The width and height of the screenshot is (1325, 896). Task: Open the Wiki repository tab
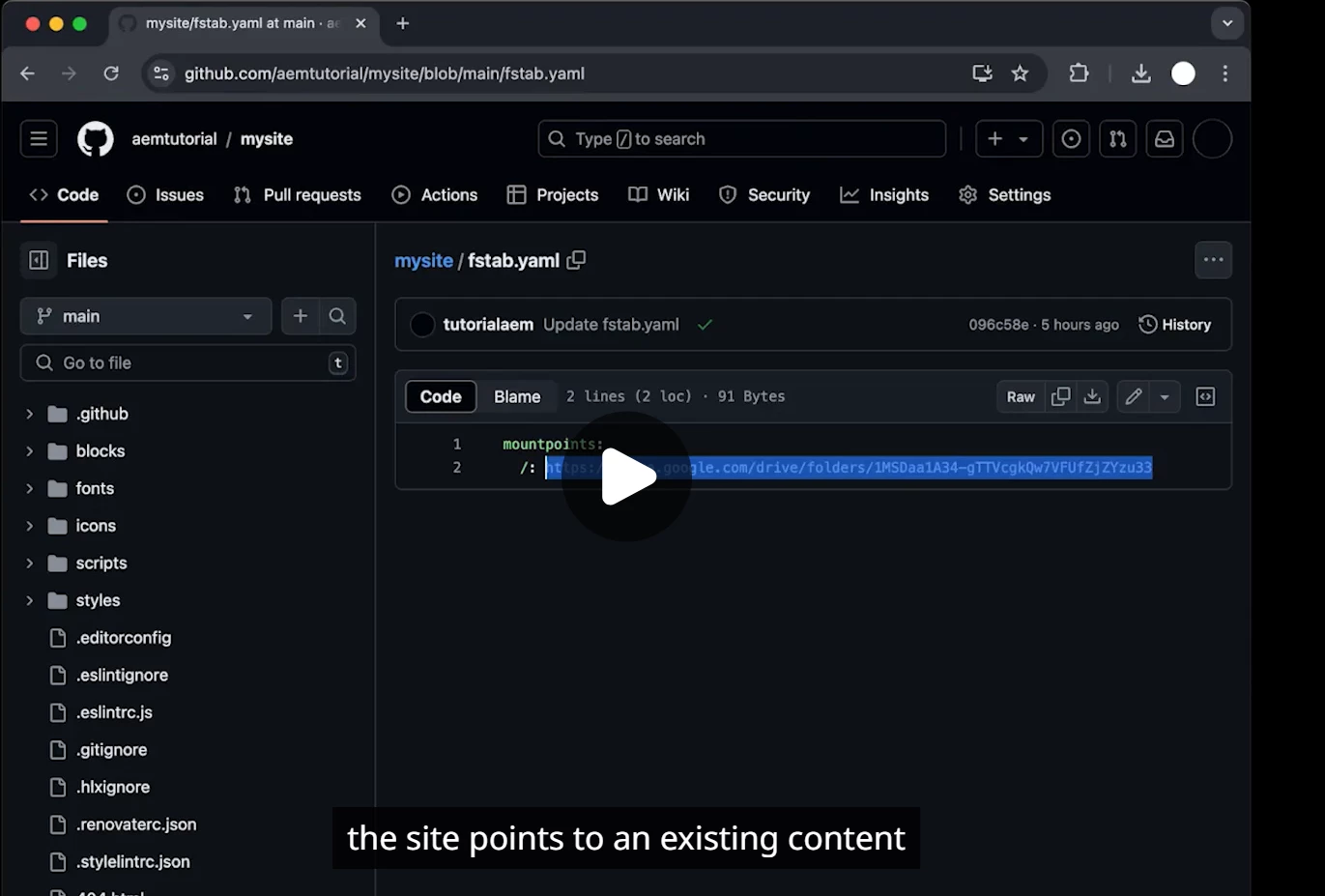coord(659,195)
